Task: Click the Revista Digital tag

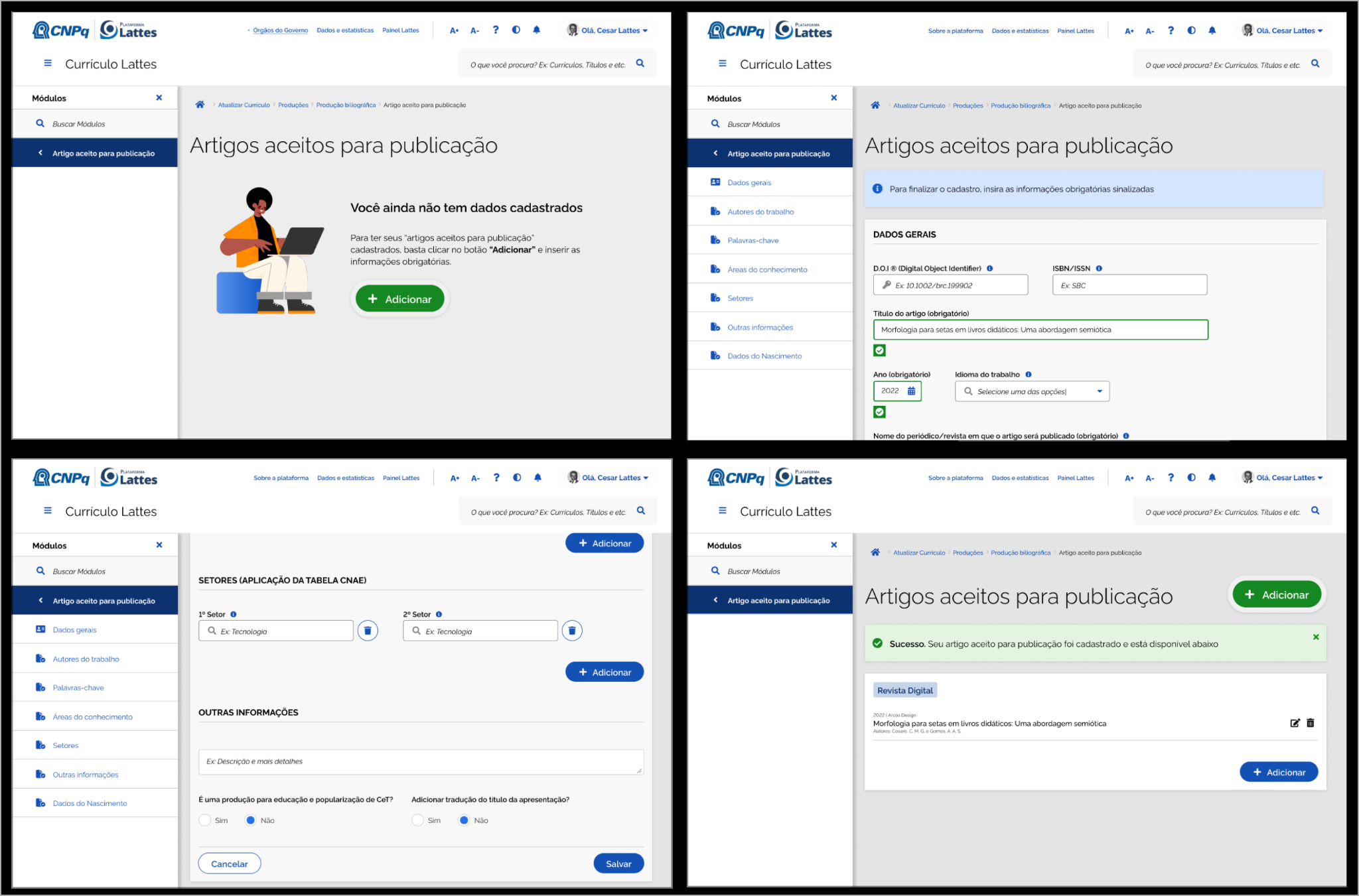Action: point(905,690)
